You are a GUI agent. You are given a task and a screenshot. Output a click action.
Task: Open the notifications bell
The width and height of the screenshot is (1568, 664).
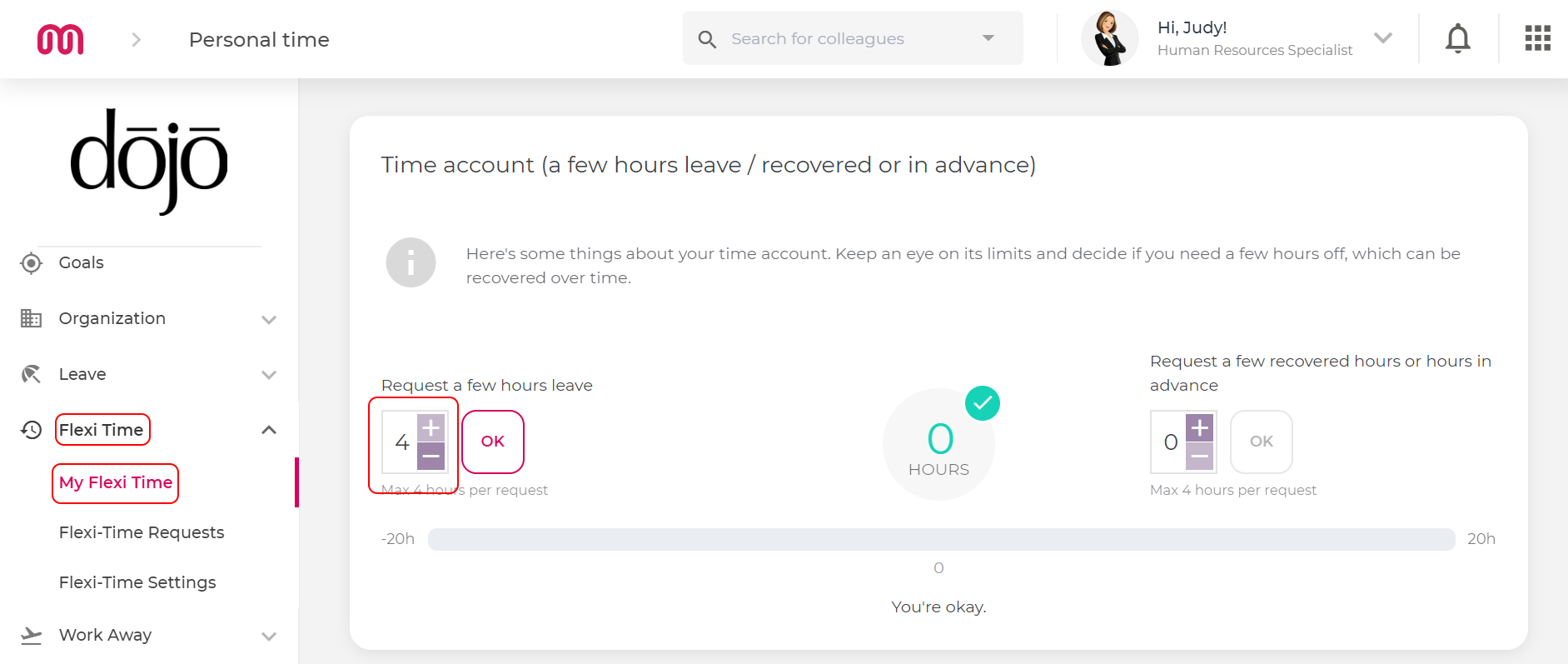pyautogui.click(x=1457, y=39)
